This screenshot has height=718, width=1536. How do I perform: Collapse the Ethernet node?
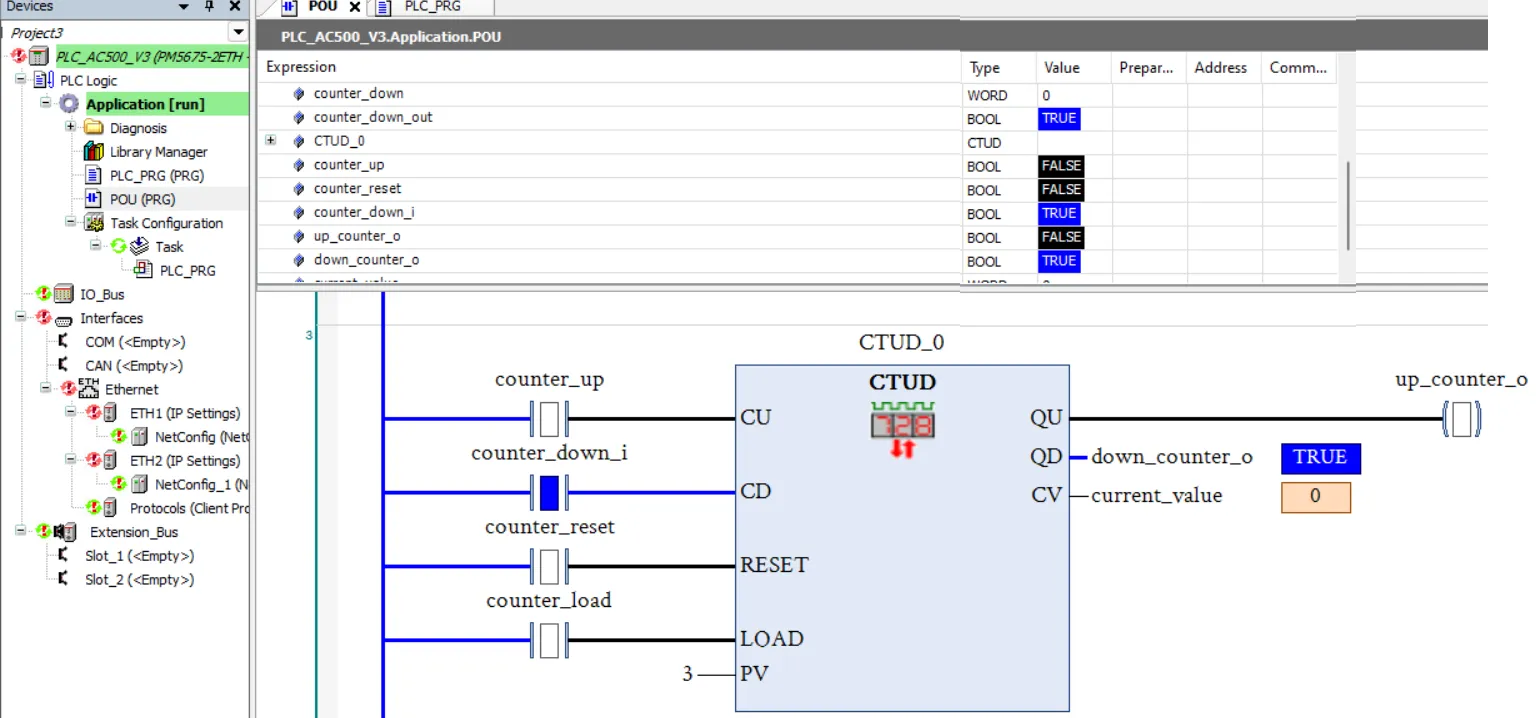pos(45,388)
